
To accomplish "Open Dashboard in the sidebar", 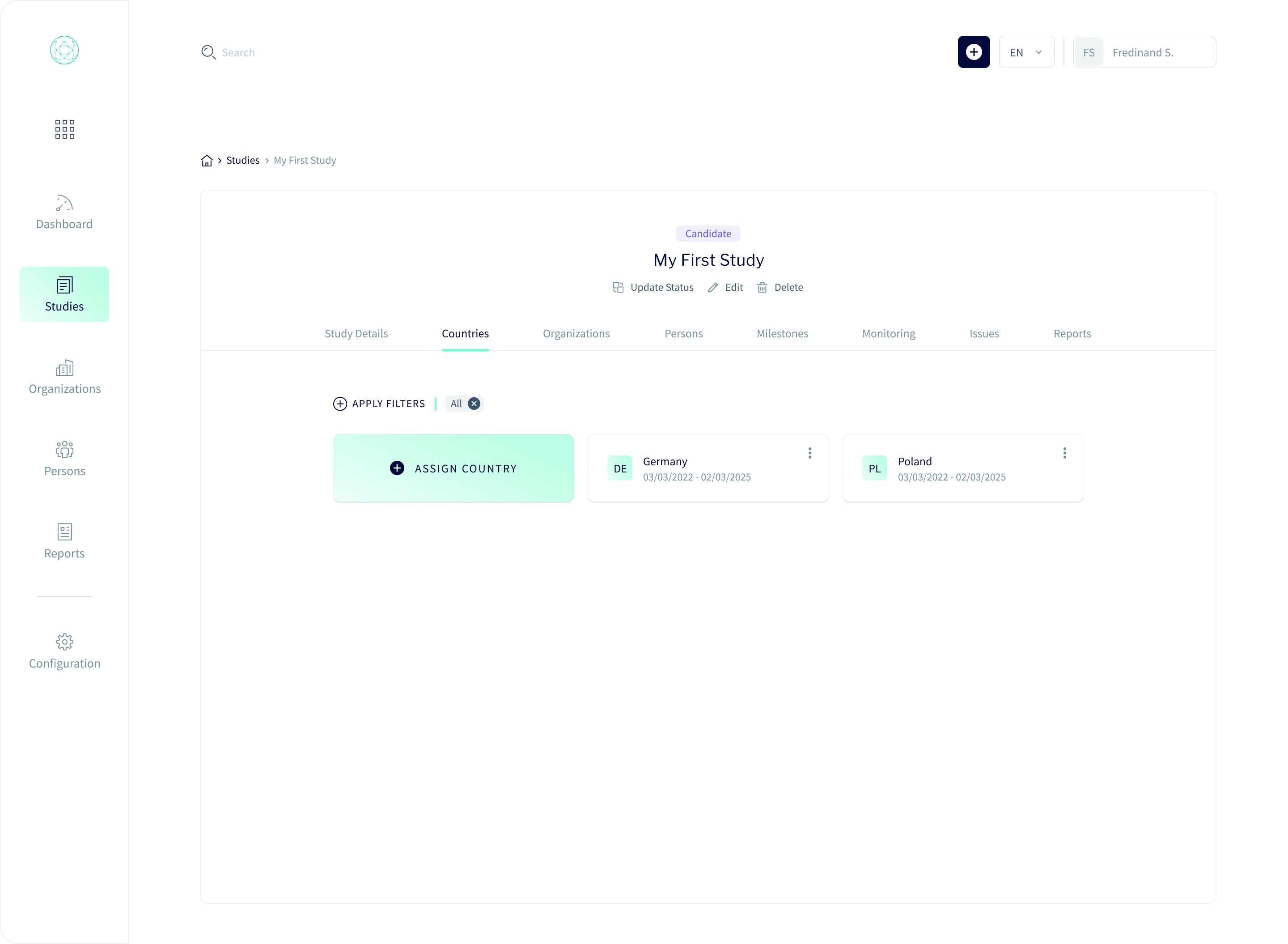I will point(64,213).
